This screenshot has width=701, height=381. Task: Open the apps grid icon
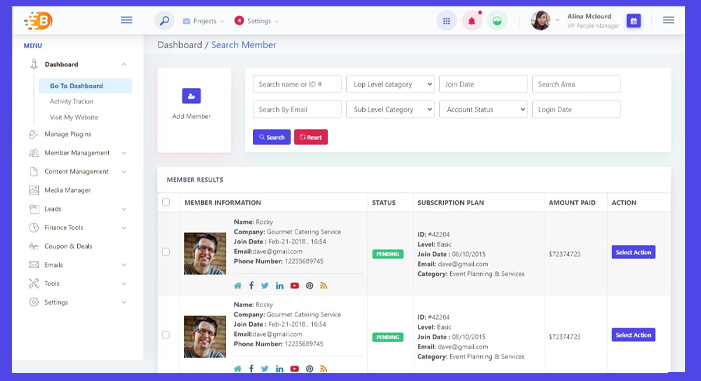click(x=446, y=21)
